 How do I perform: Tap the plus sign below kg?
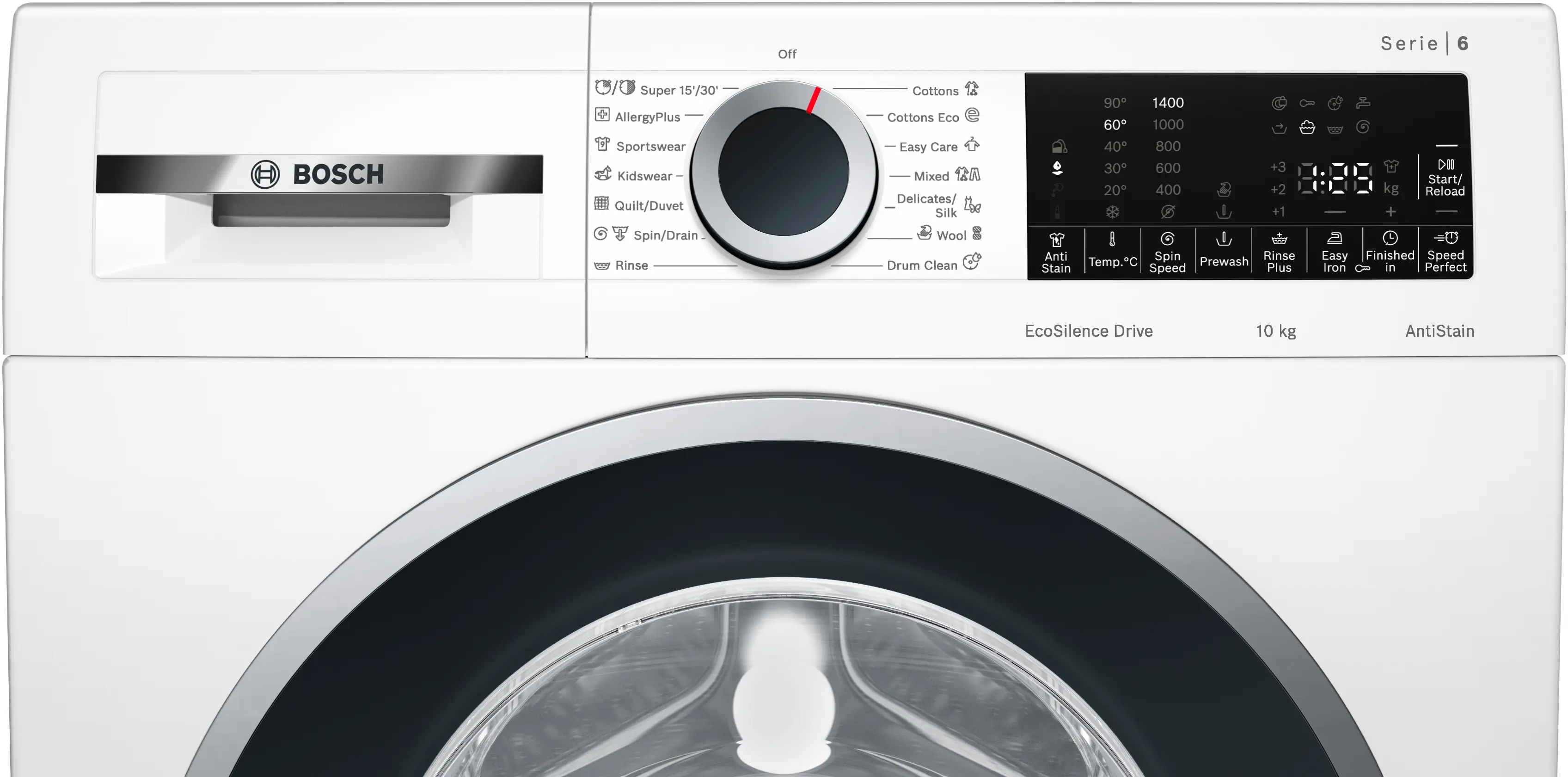click(1391, 212)
